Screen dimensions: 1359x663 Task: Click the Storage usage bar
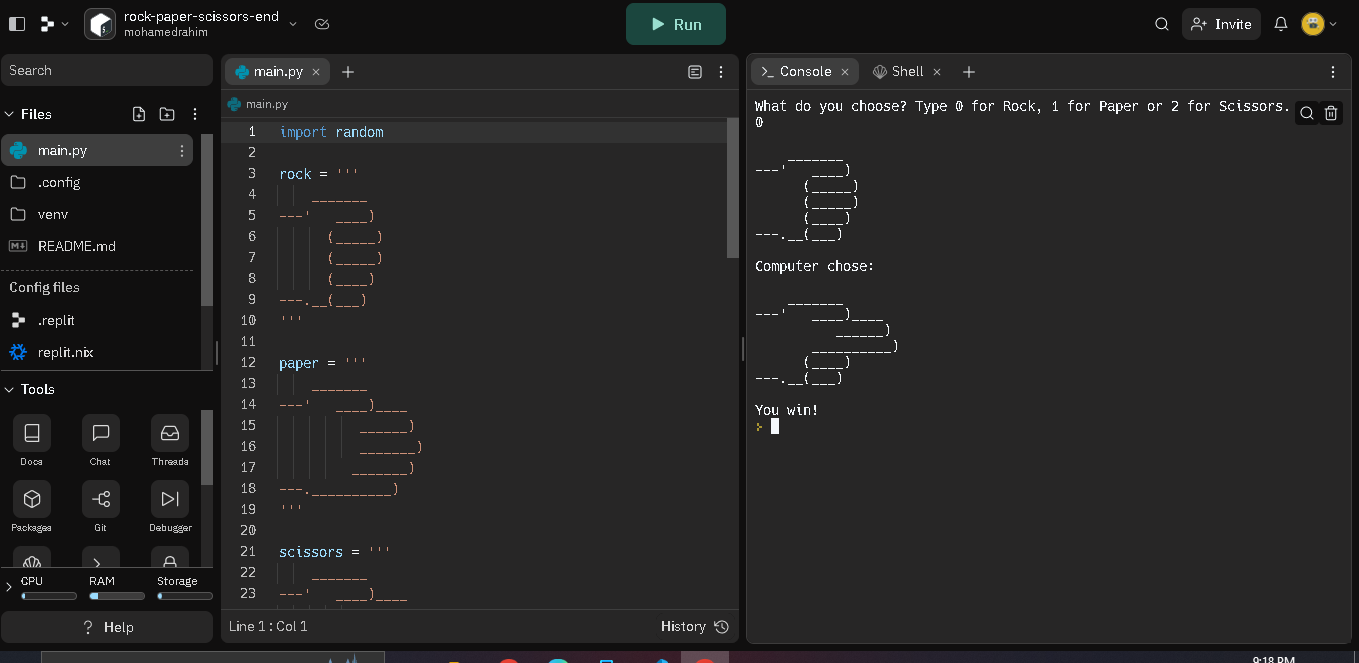point(185,596)
